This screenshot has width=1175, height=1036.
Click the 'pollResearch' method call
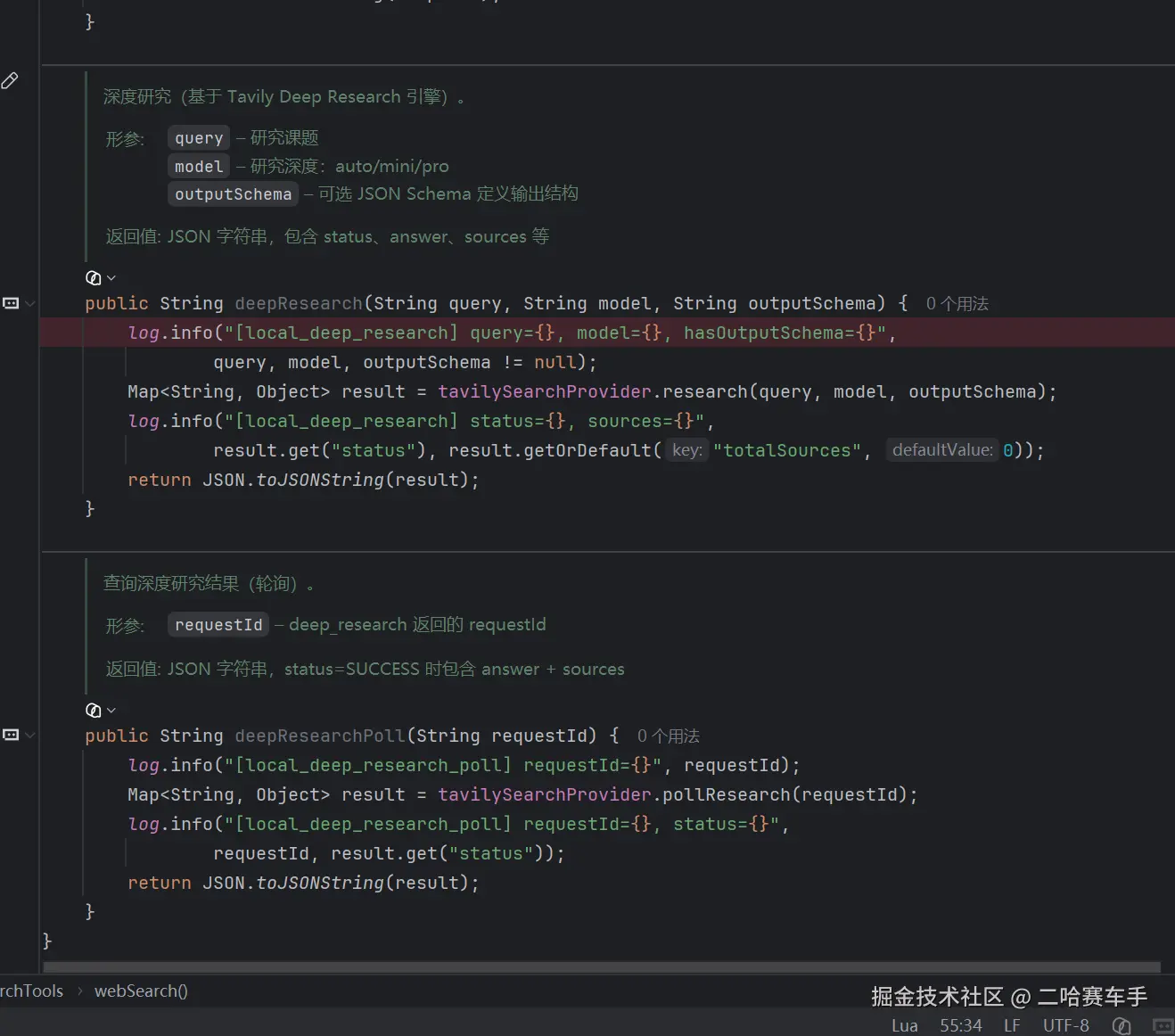coord(727,794)
